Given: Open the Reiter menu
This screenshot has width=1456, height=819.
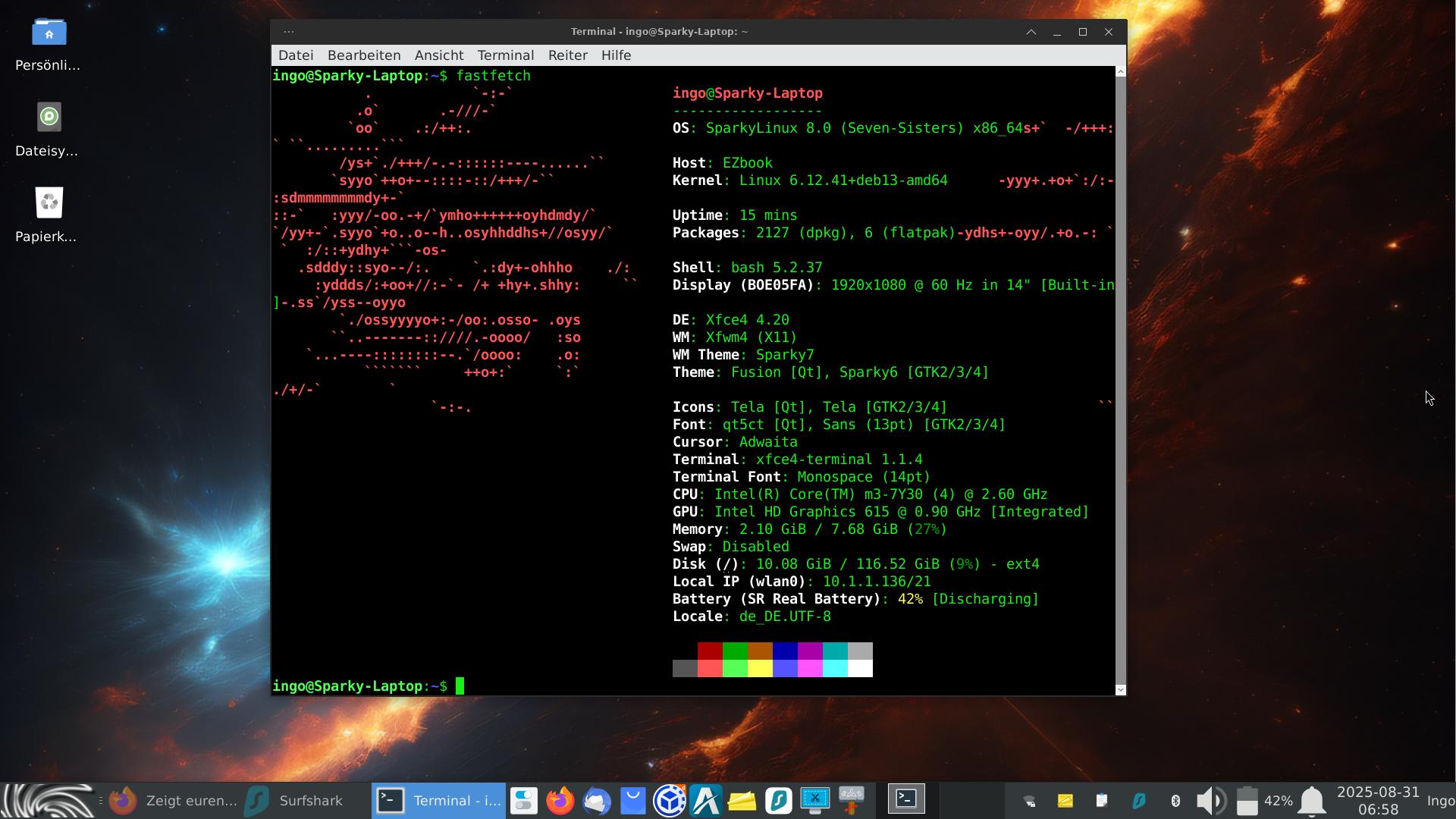Looking at the screenshot, I should [567, 55].
